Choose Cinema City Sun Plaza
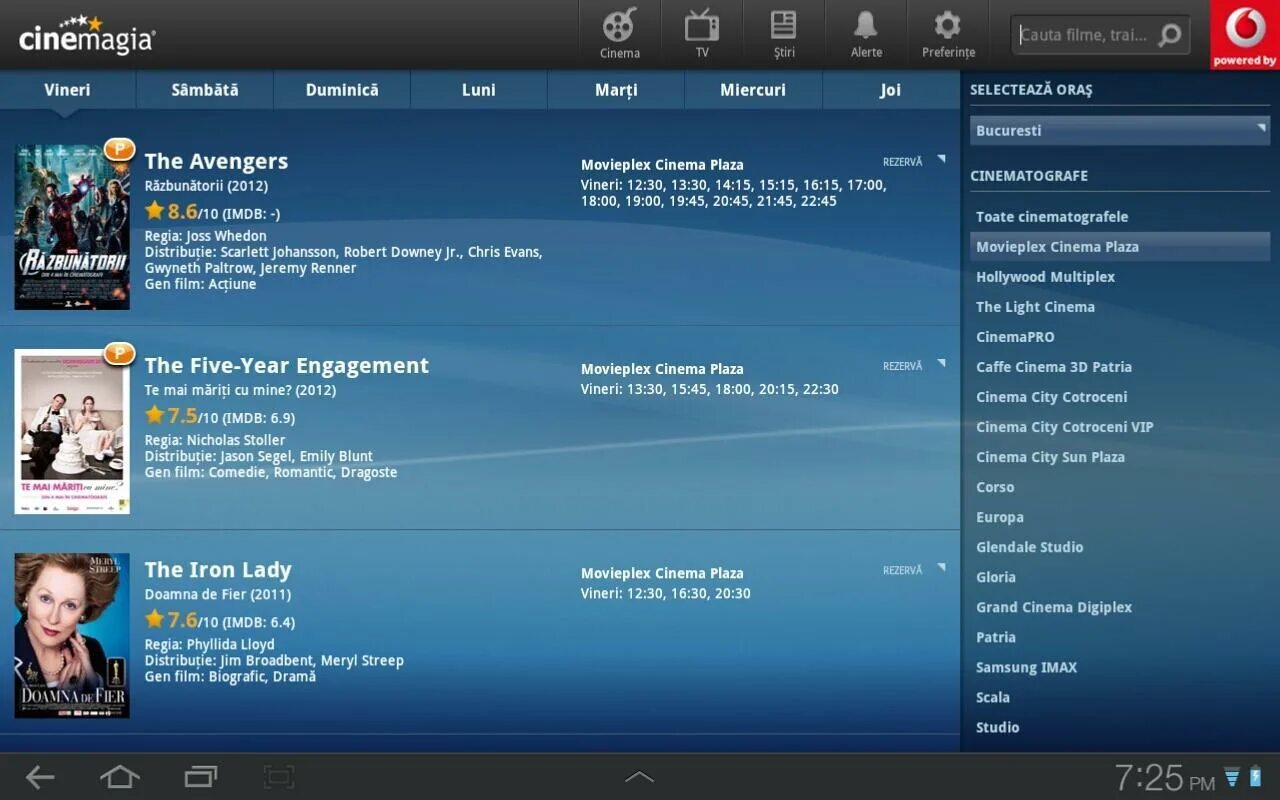 tap(1050, 457)
